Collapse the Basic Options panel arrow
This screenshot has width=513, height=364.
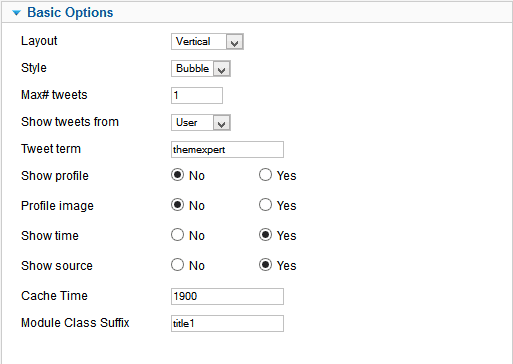pos(16,13)
